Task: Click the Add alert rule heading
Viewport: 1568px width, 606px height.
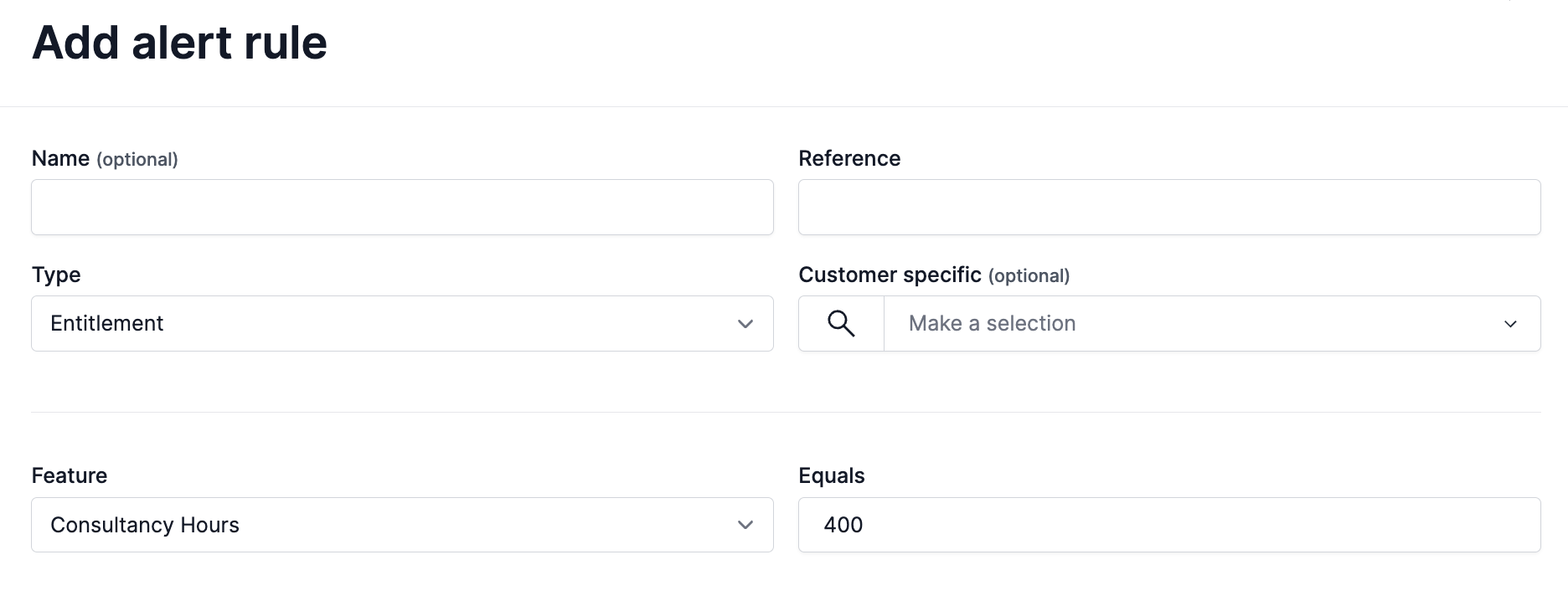Action: coord(179,43)
